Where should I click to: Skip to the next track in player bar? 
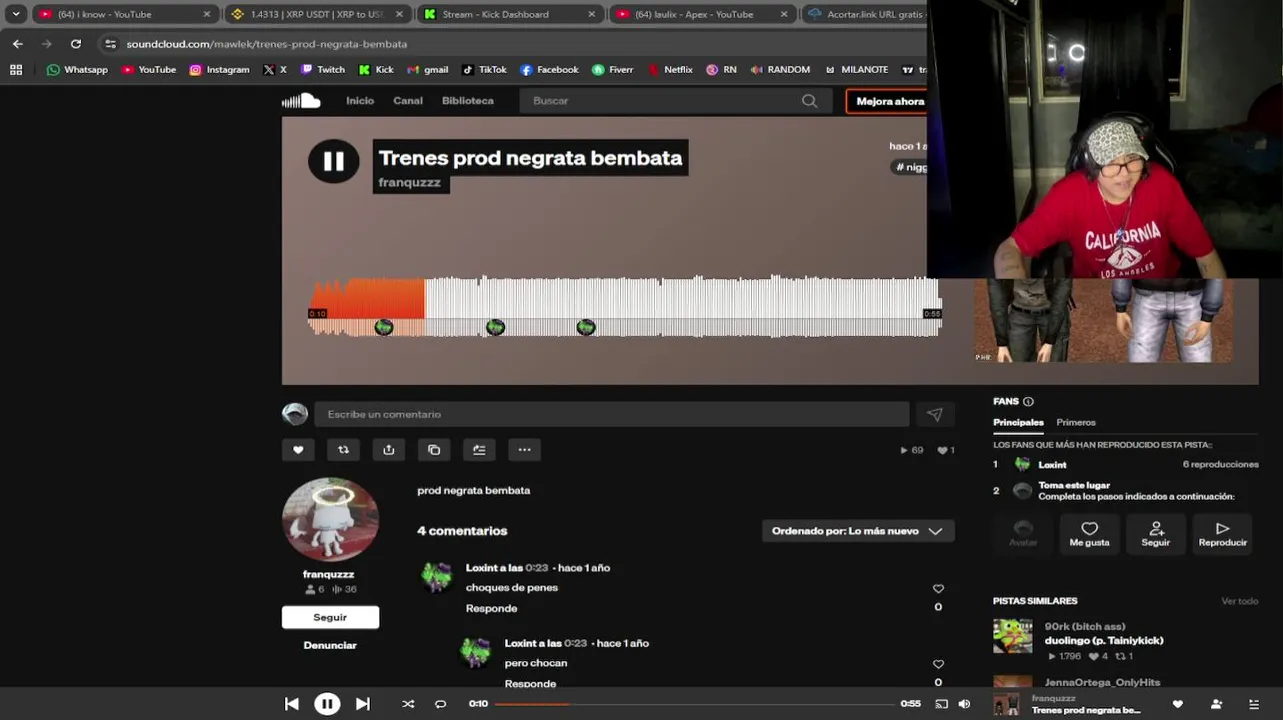(x=363, y=704)
